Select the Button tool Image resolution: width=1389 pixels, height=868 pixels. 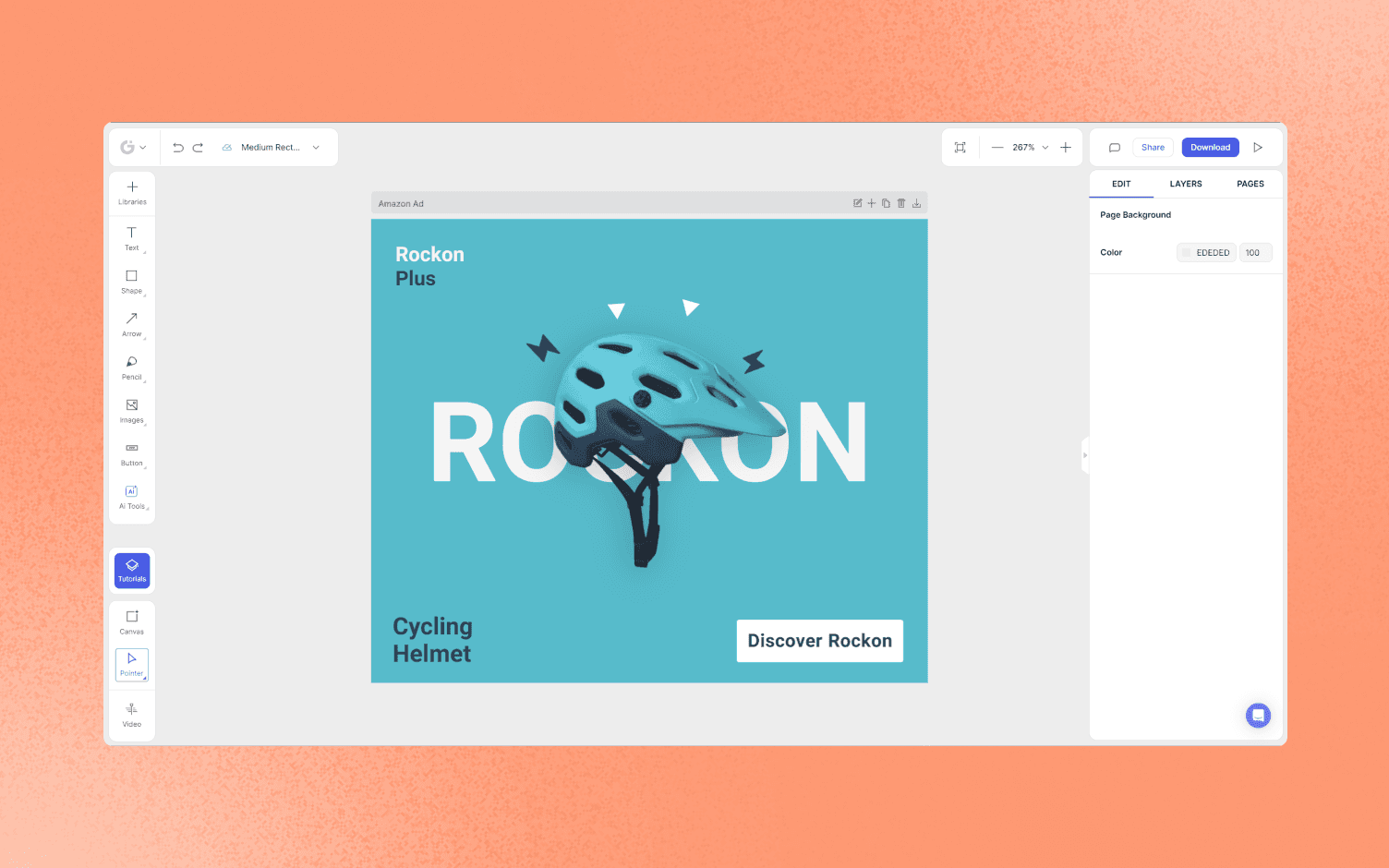click(132, 454)
